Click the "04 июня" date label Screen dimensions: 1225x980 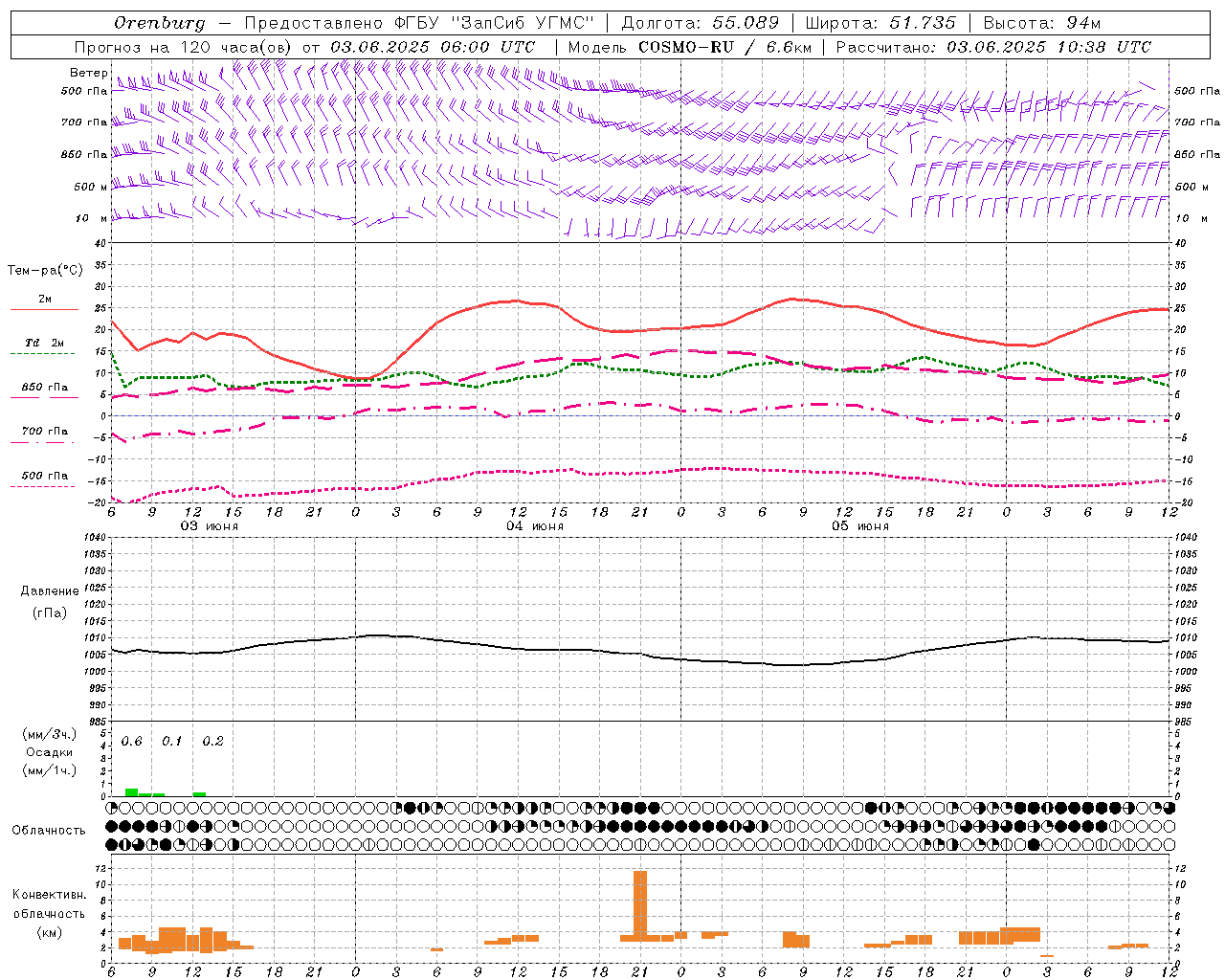point(535,526)
